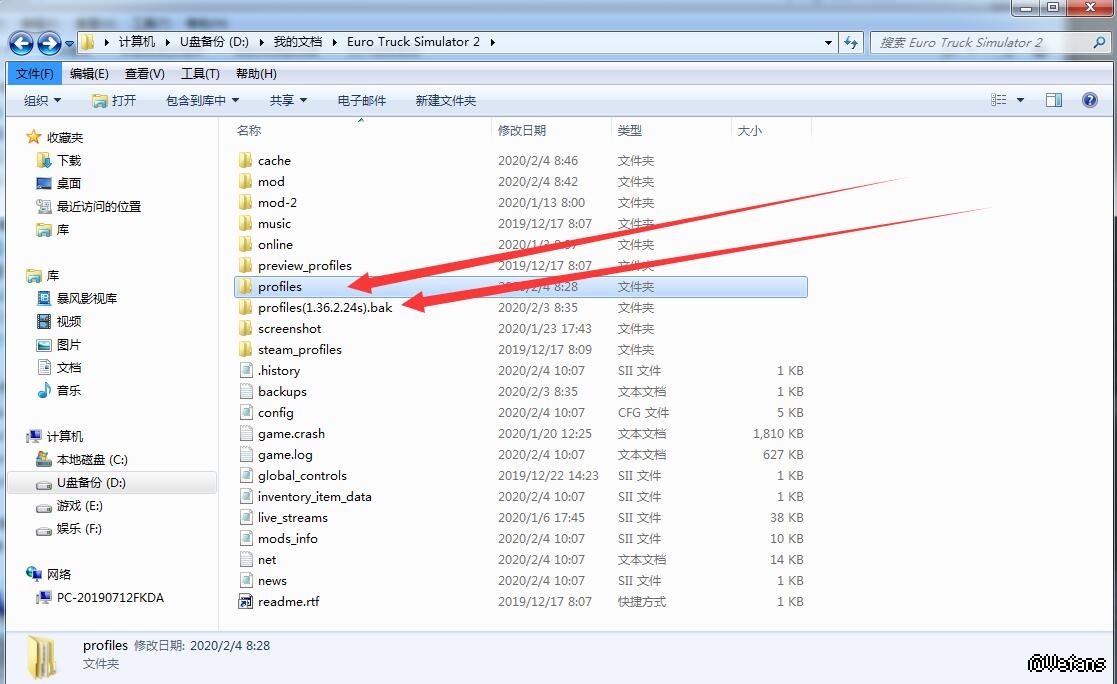1117x684 pixels.
Task: Click the refresh button beside address bar
Action: click(851, 42)
